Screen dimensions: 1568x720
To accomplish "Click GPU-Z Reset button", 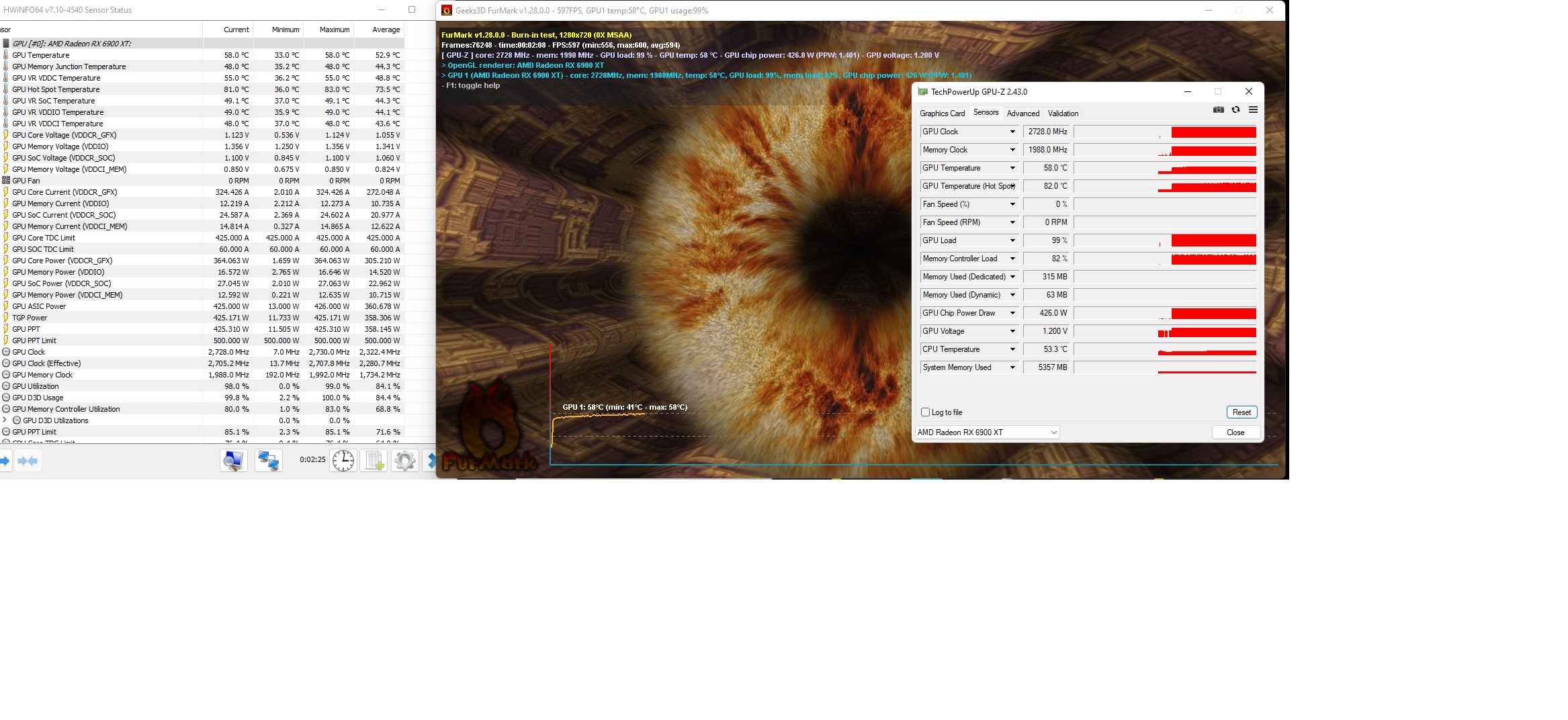I will 1242,412.
